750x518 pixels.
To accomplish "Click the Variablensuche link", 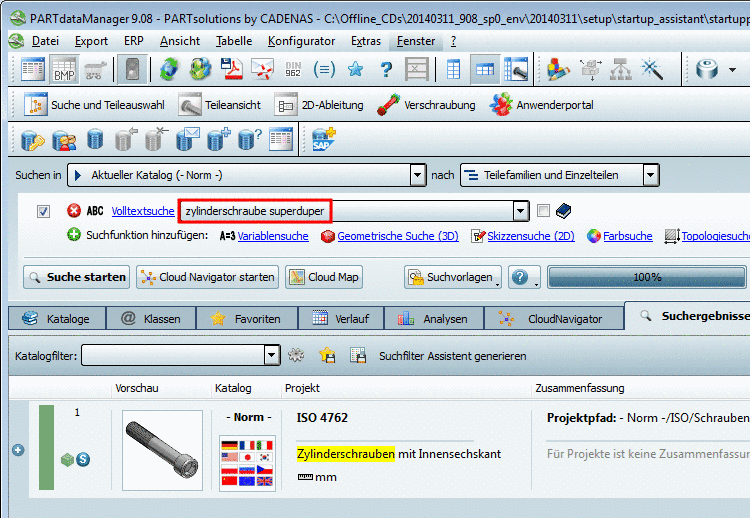I will click(273, 236).
